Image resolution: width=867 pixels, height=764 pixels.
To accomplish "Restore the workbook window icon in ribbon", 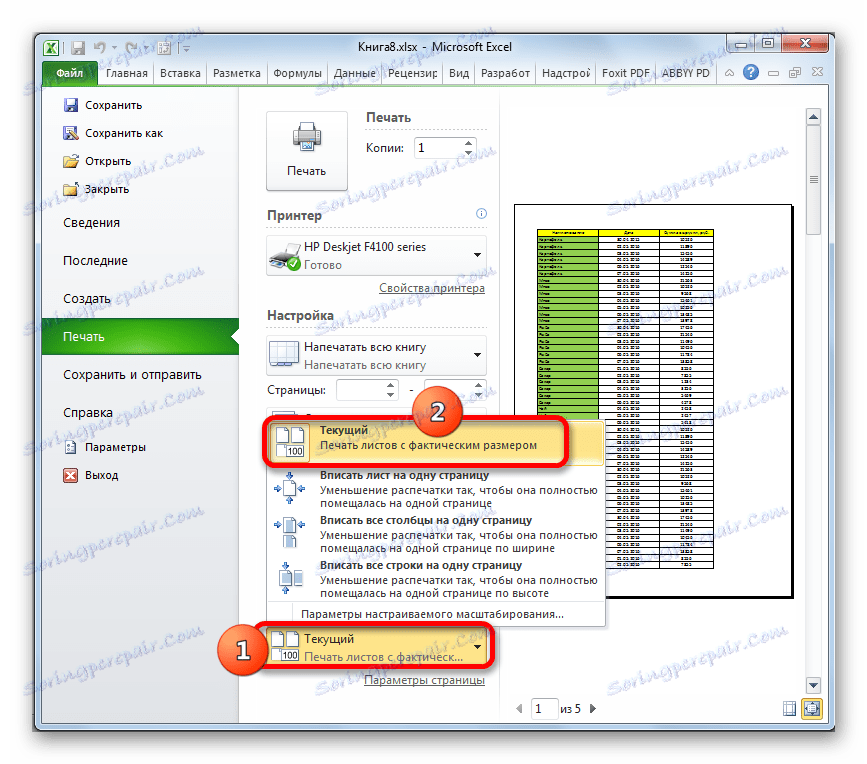I will [795, 73].
